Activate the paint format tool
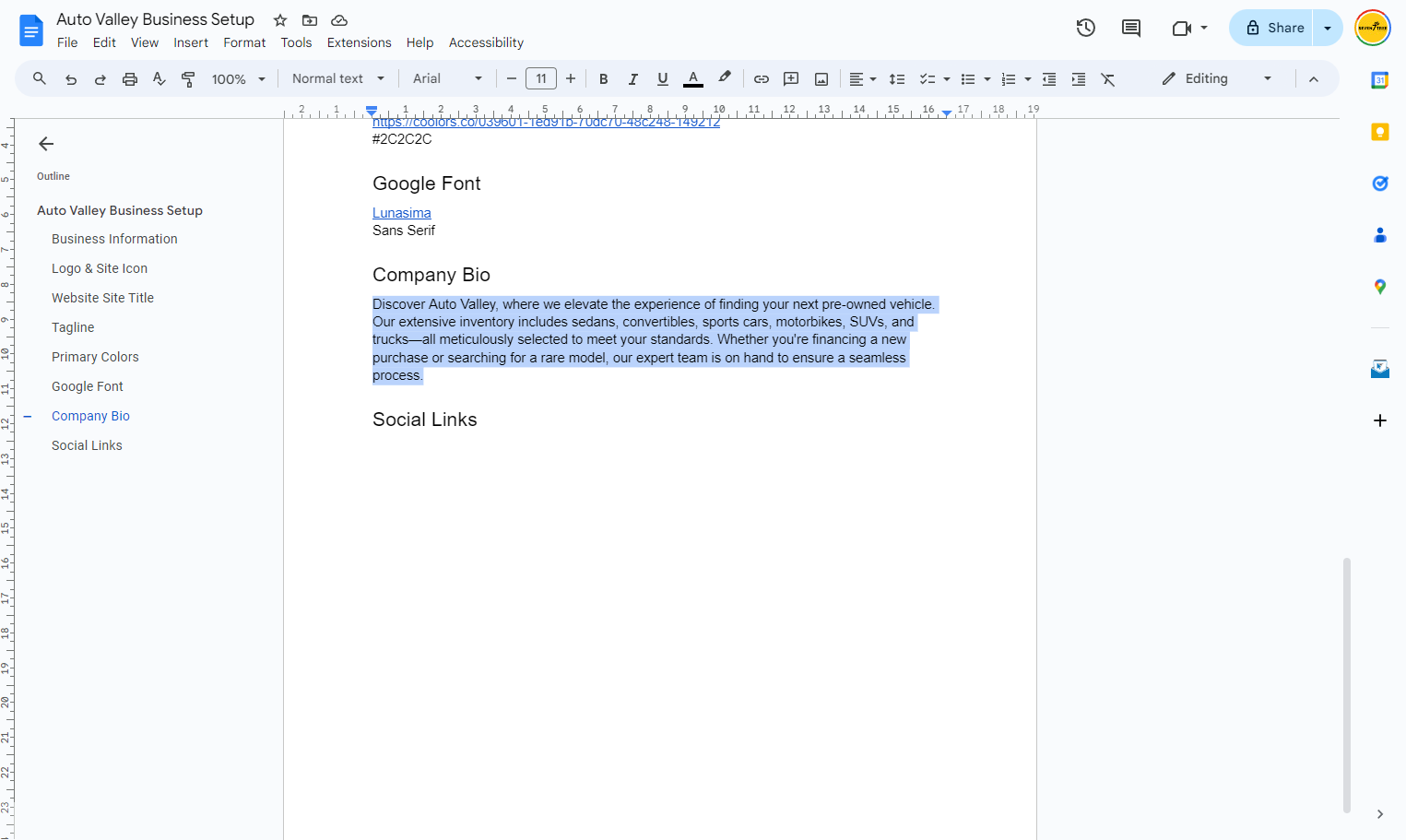Viewport: 1406px width, 840px height. tap(188, 79)
